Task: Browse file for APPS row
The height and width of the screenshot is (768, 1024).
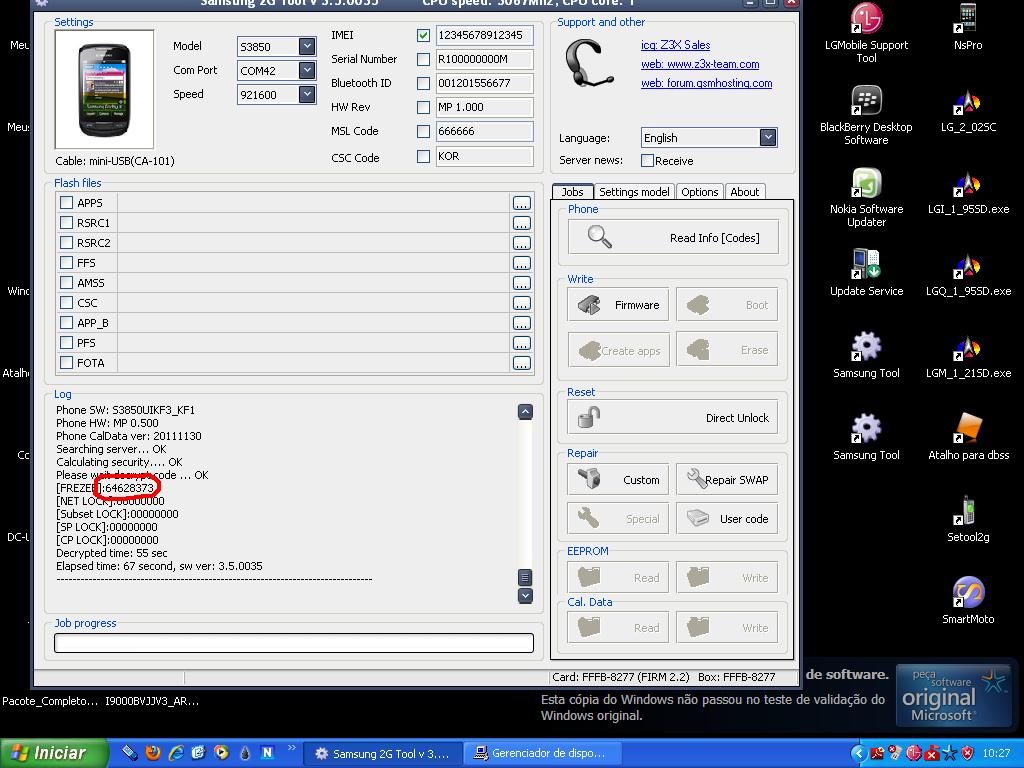Action: coord(521,203)
